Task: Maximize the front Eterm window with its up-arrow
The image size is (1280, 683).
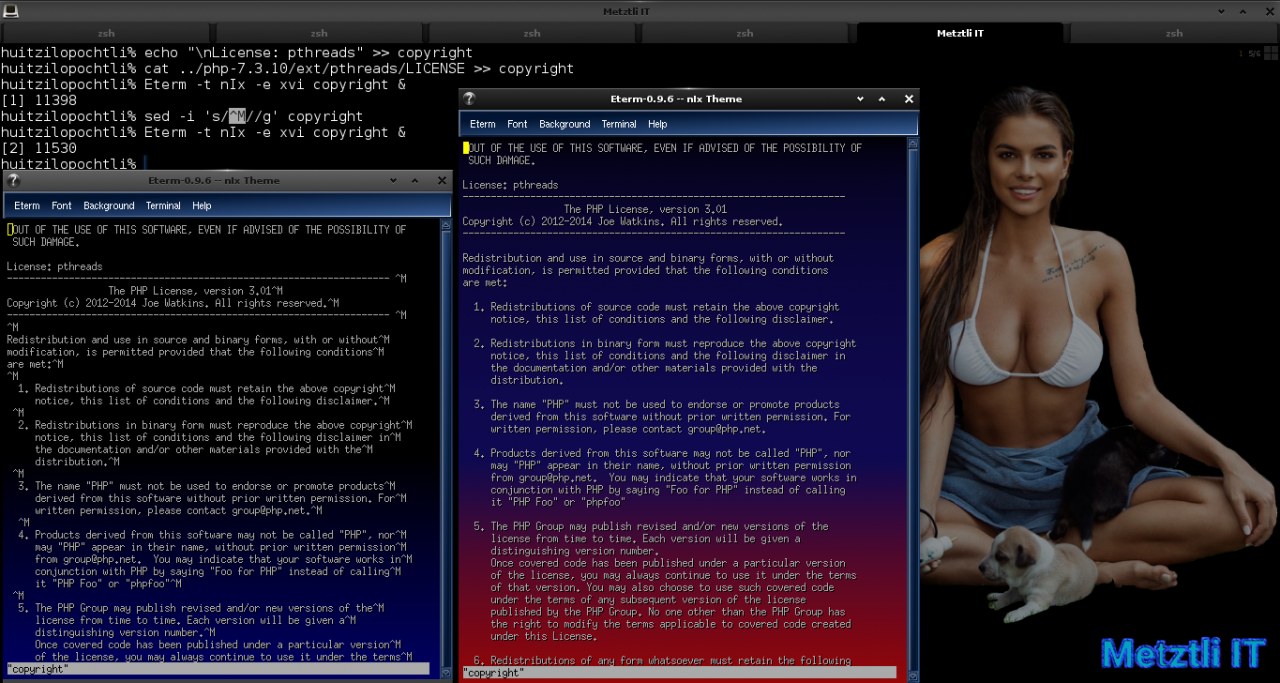Action: click(882, 99)
